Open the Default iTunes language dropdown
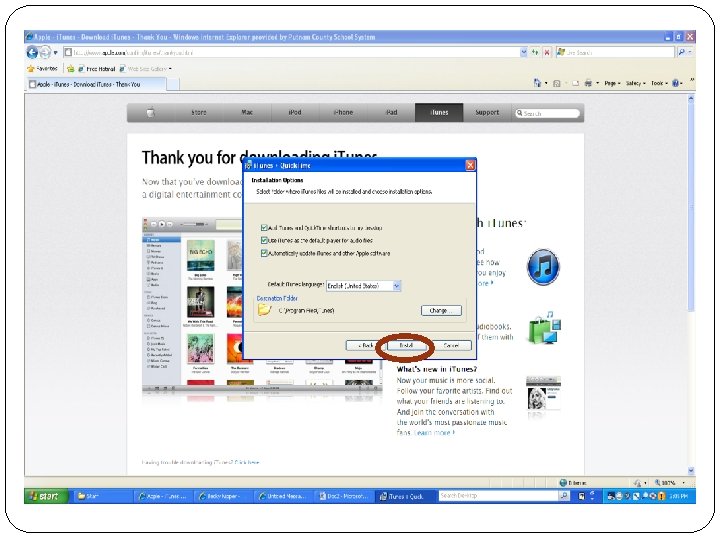 [364, 286]
